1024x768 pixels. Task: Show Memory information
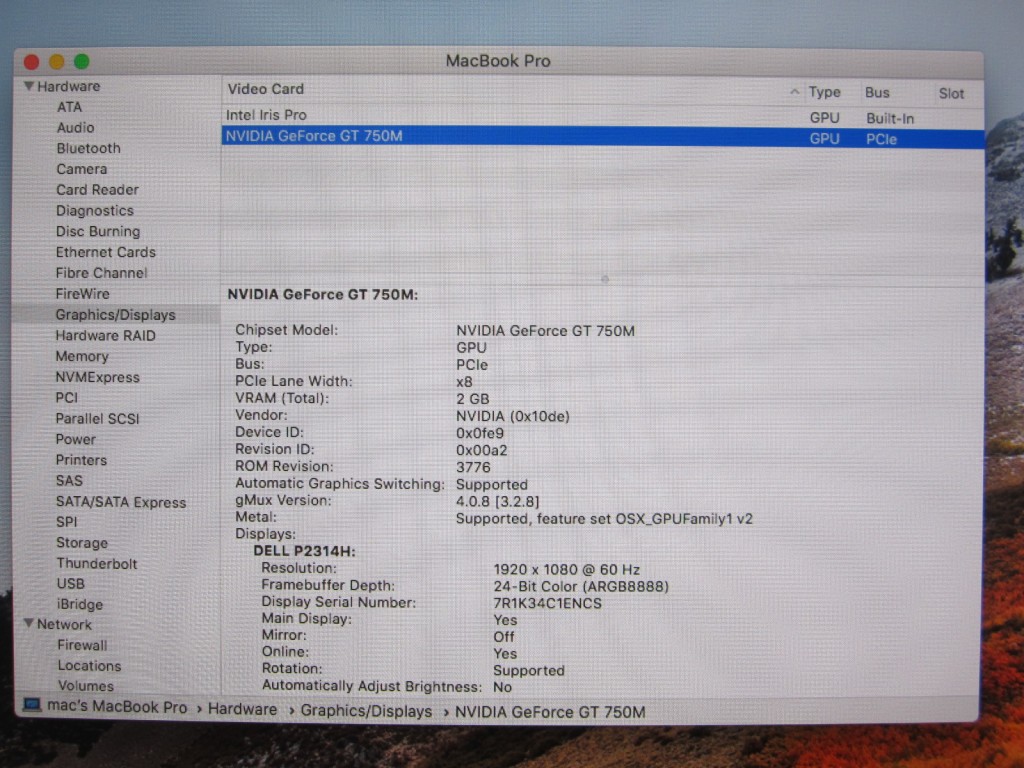(82, 357)
